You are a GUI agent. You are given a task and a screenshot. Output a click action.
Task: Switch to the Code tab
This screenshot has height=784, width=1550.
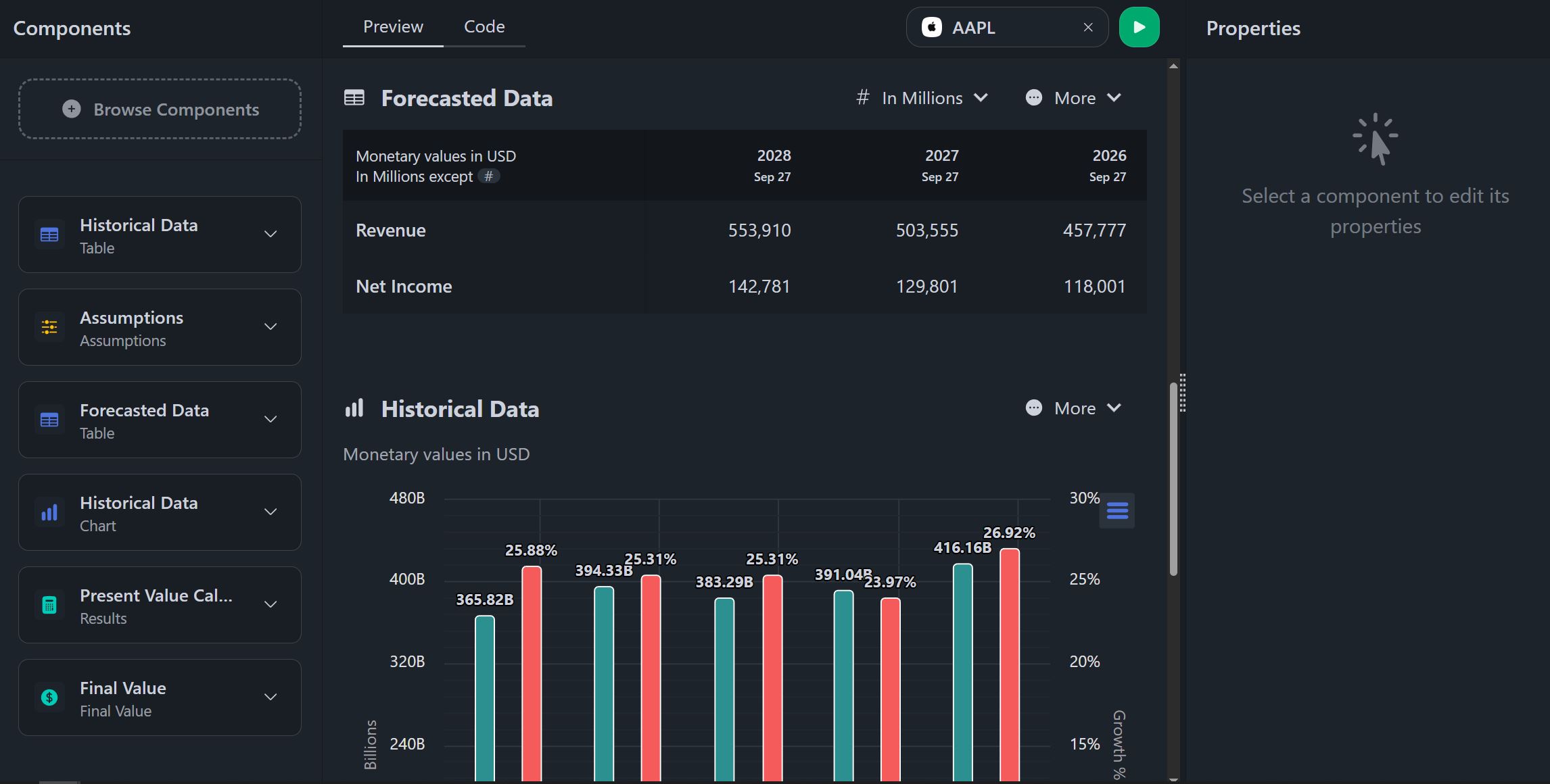pyautogui.click(x=484, y=27)
